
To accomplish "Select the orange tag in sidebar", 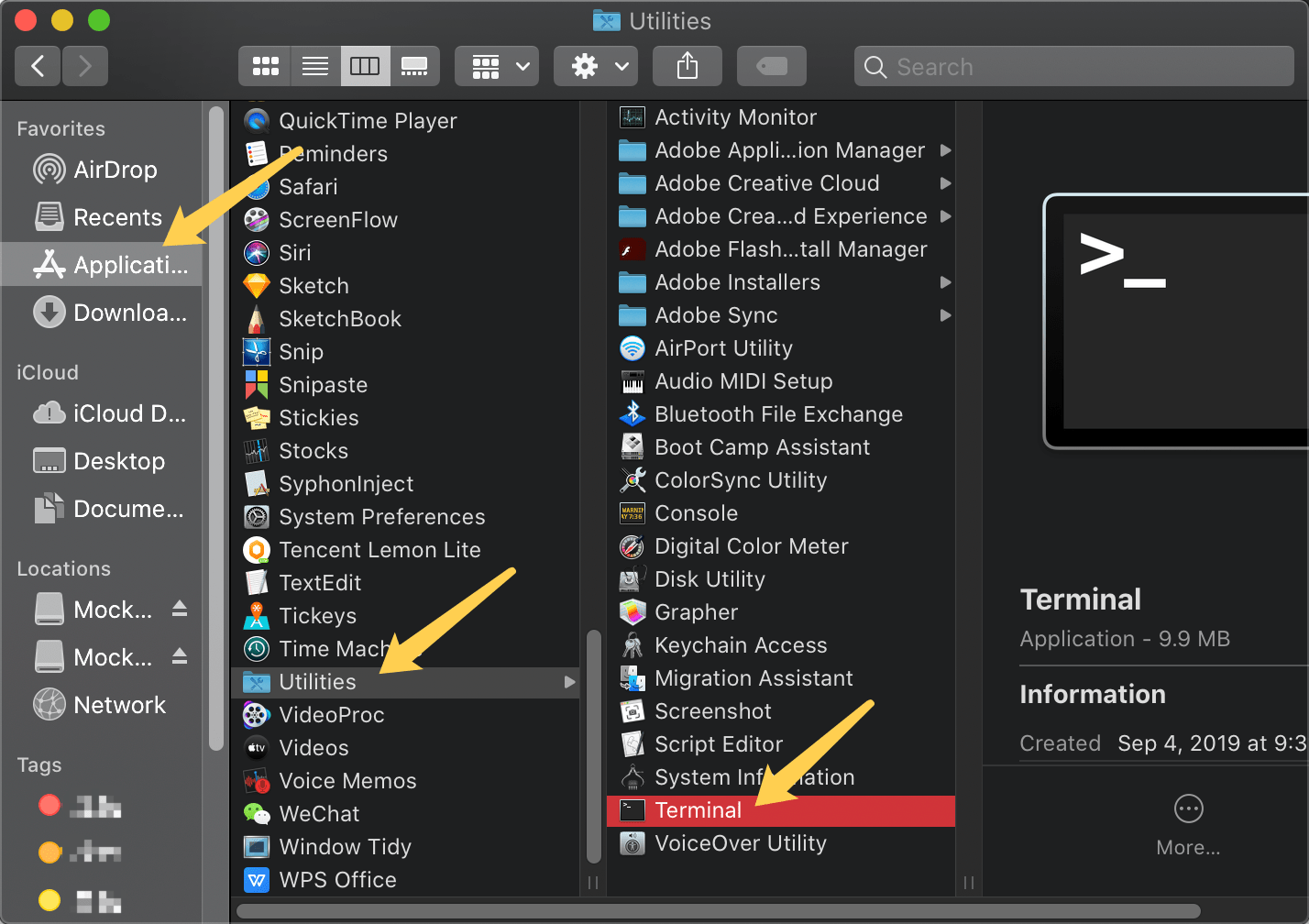I will 49,852.
